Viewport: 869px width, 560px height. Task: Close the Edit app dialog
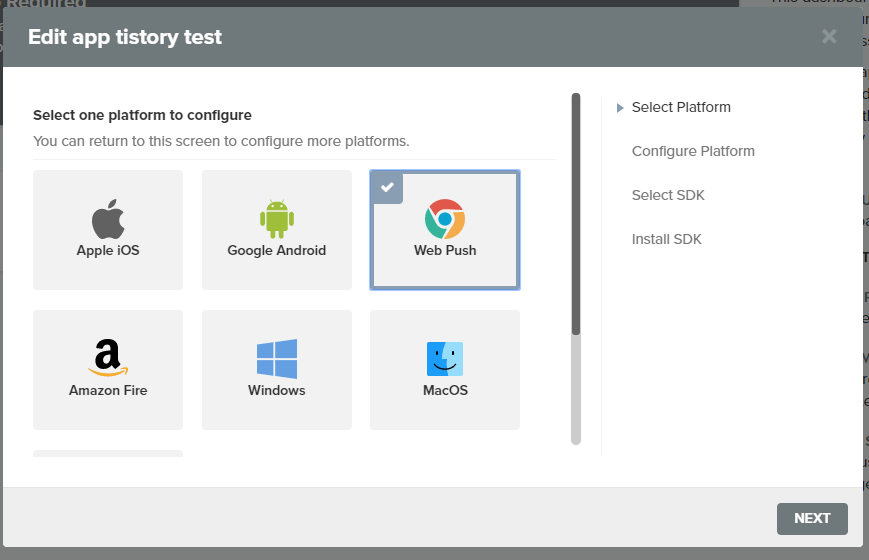coord(829,37)
